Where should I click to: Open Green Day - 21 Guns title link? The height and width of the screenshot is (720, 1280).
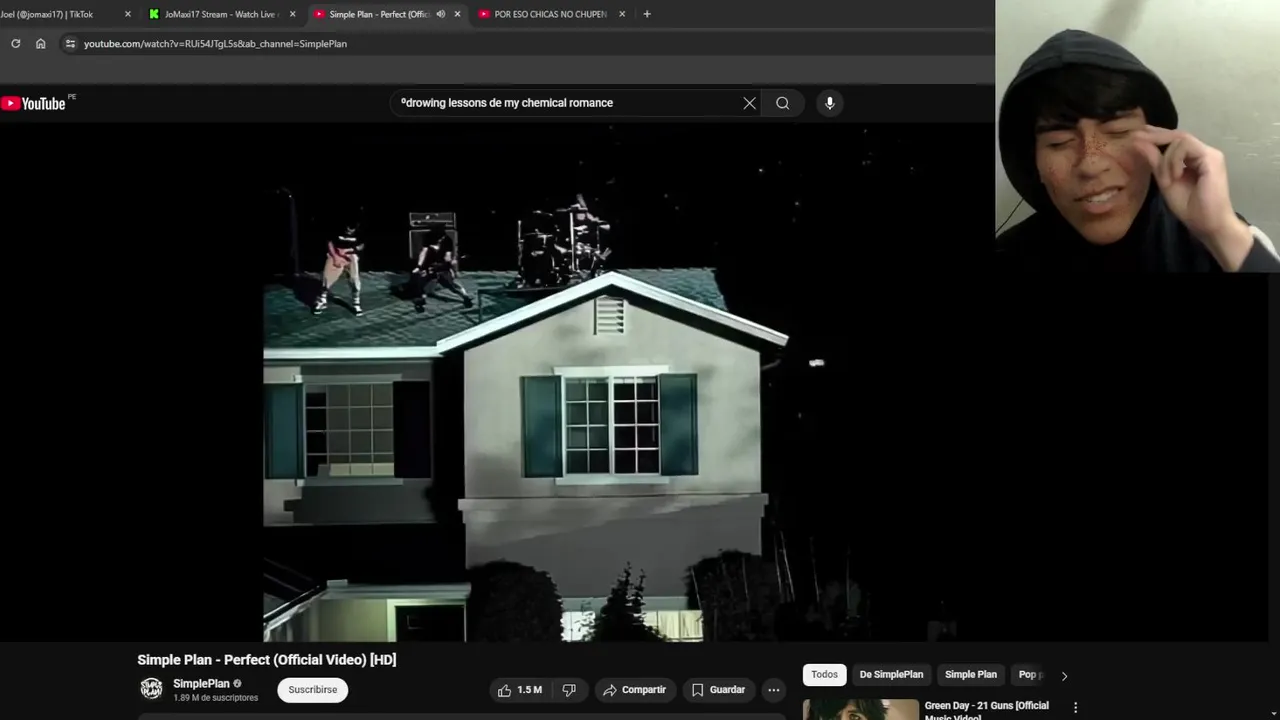pos(987,711)
